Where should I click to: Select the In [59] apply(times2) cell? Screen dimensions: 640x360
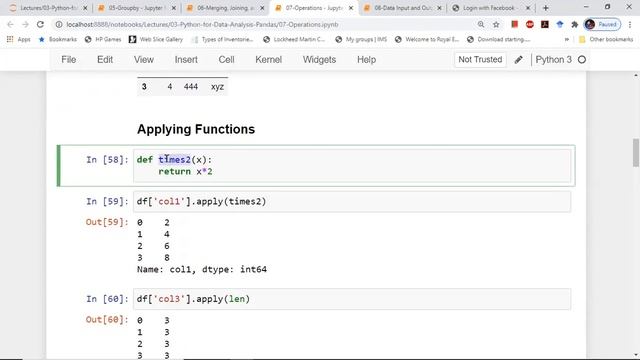click(x=352, y=202)
